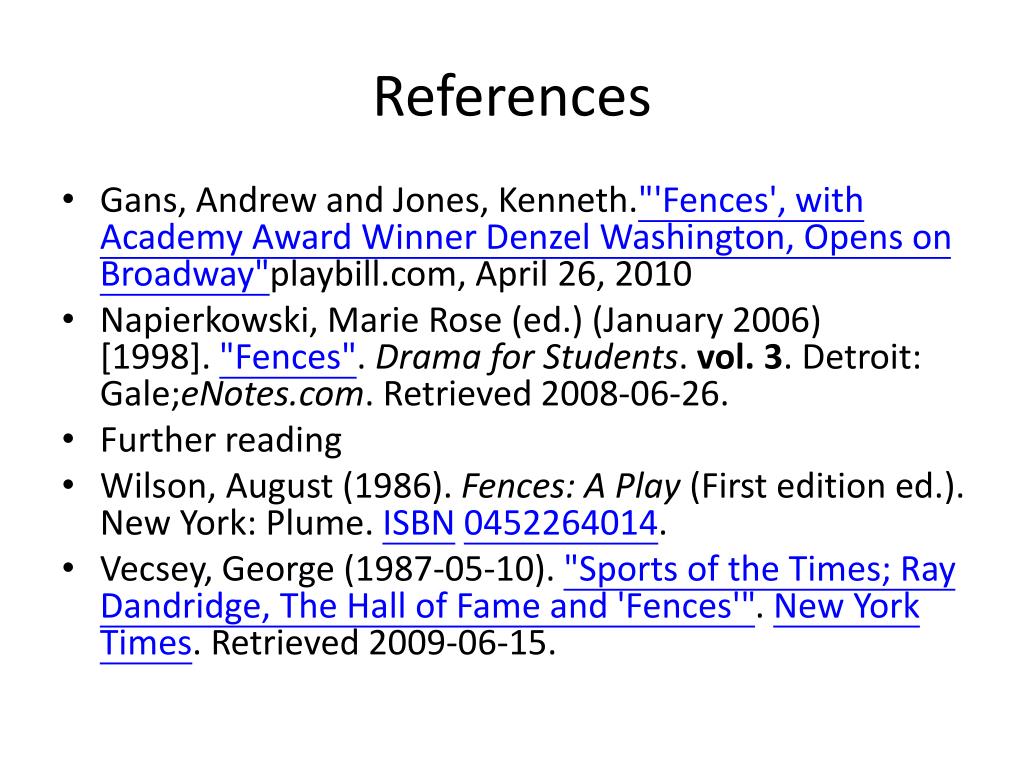Click the italic "eNotes.com" text
This screenshot has height=768, width=1024.
(x=272, y=394)
